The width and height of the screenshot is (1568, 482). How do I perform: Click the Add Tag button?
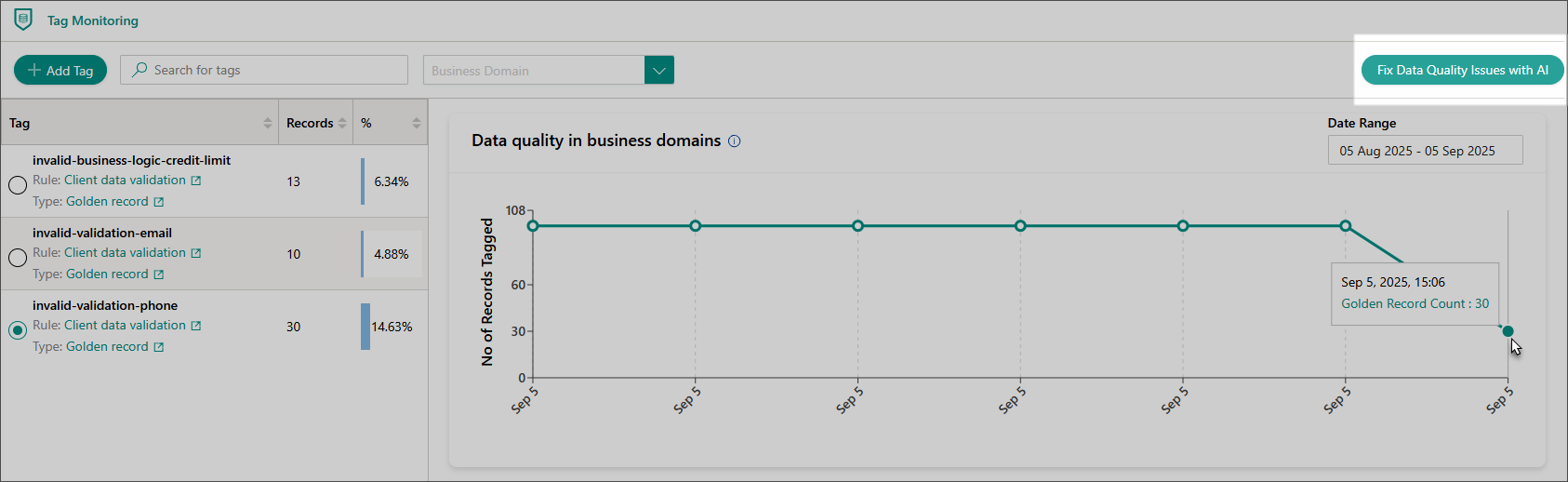[x=60, y=70]
